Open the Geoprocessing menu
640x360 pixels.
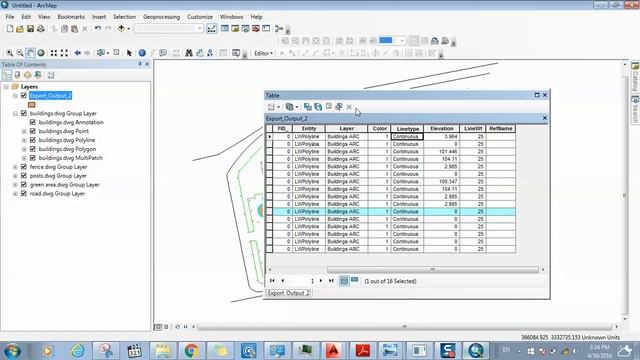point(161,17)
